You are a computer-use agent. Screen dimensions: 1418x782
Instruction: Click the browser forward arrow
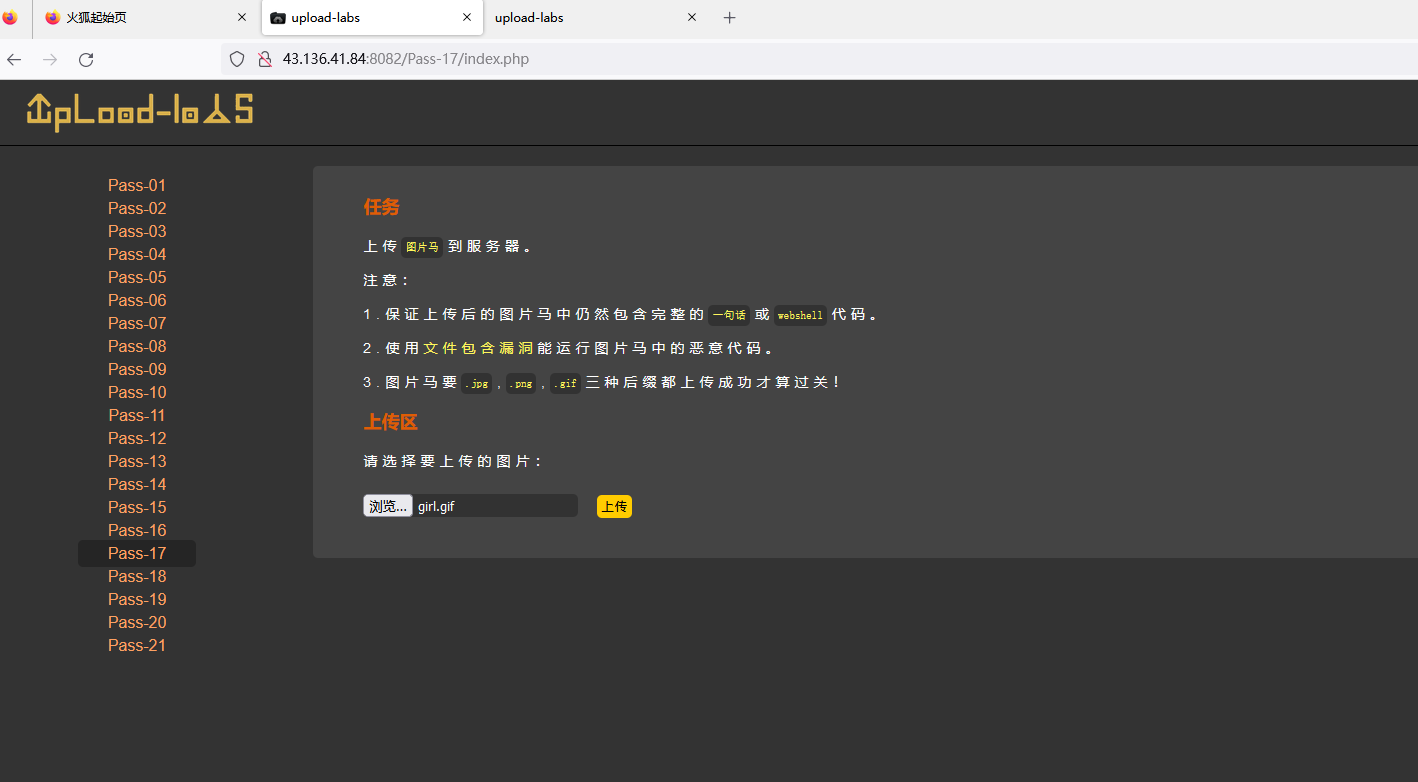(50, 59)
